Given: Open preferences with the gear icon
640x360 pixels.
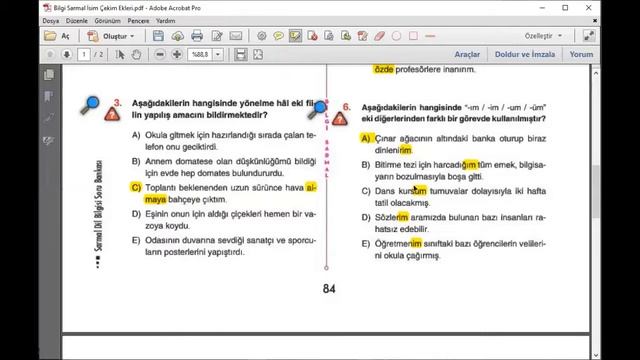Looking at the screenshot, I should click(262, 36).
